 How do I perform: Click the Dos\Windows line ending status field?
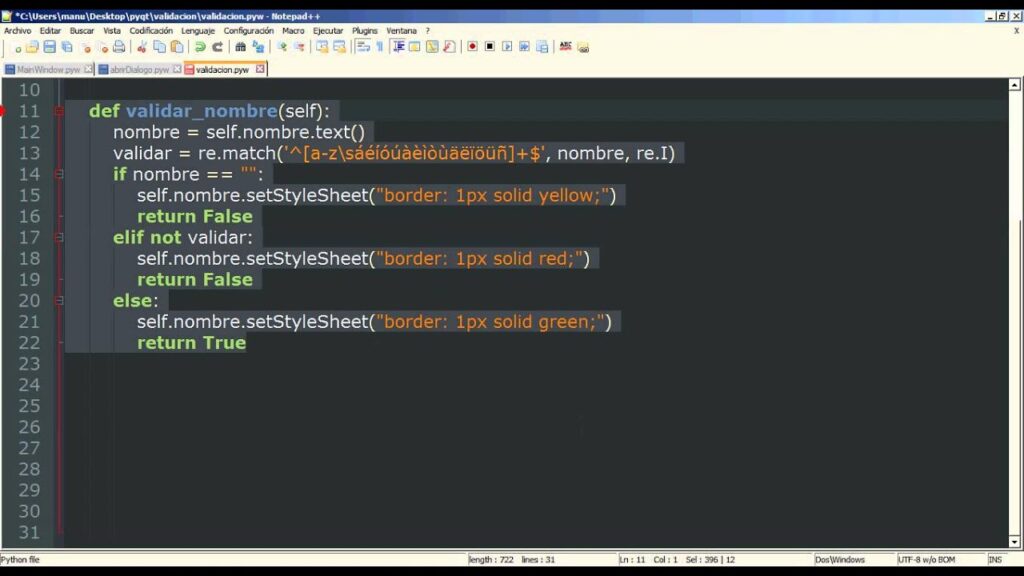pyautogui.click(x=840, y=559)
